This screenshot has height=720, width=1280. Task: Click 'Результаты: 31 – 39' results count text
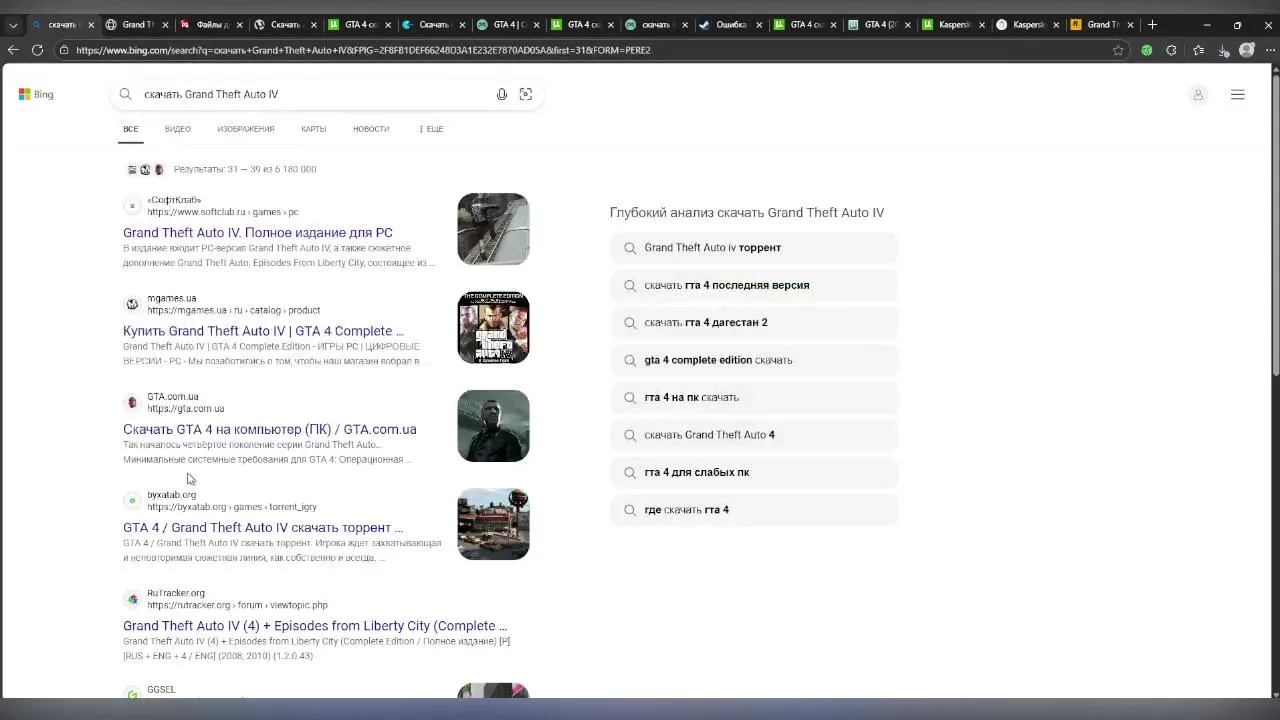[x=245, y=169]
